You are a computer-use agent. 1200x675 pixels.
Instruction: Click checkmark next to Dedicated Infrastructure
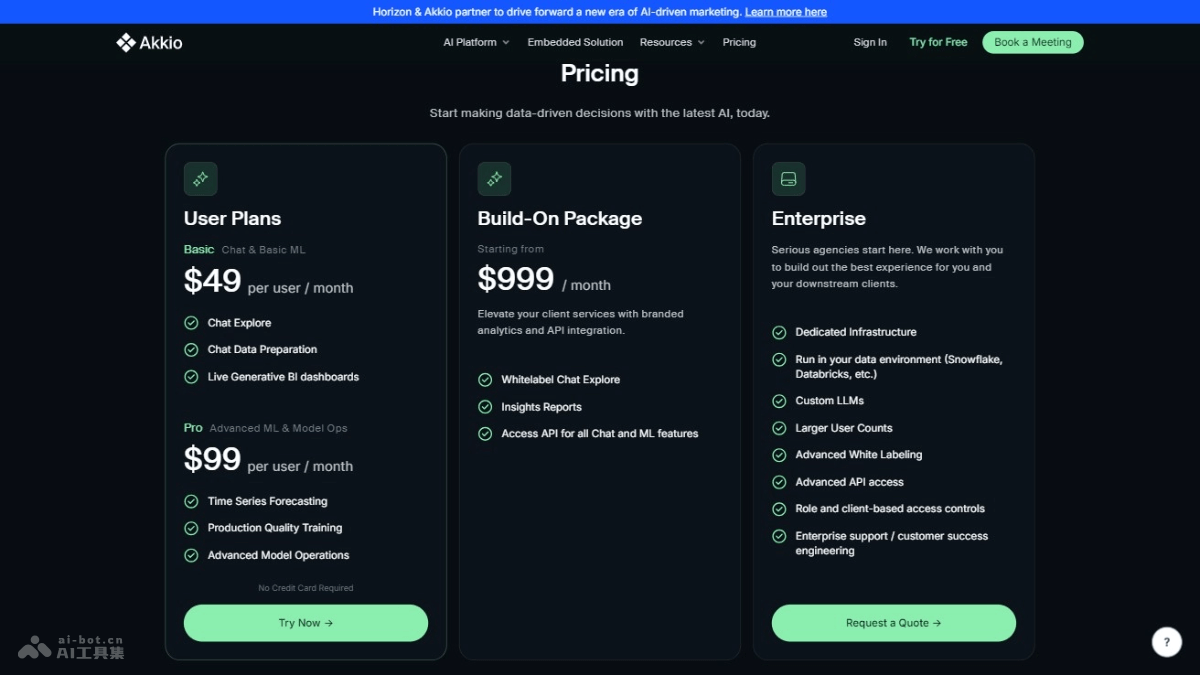tap(779, 332)
